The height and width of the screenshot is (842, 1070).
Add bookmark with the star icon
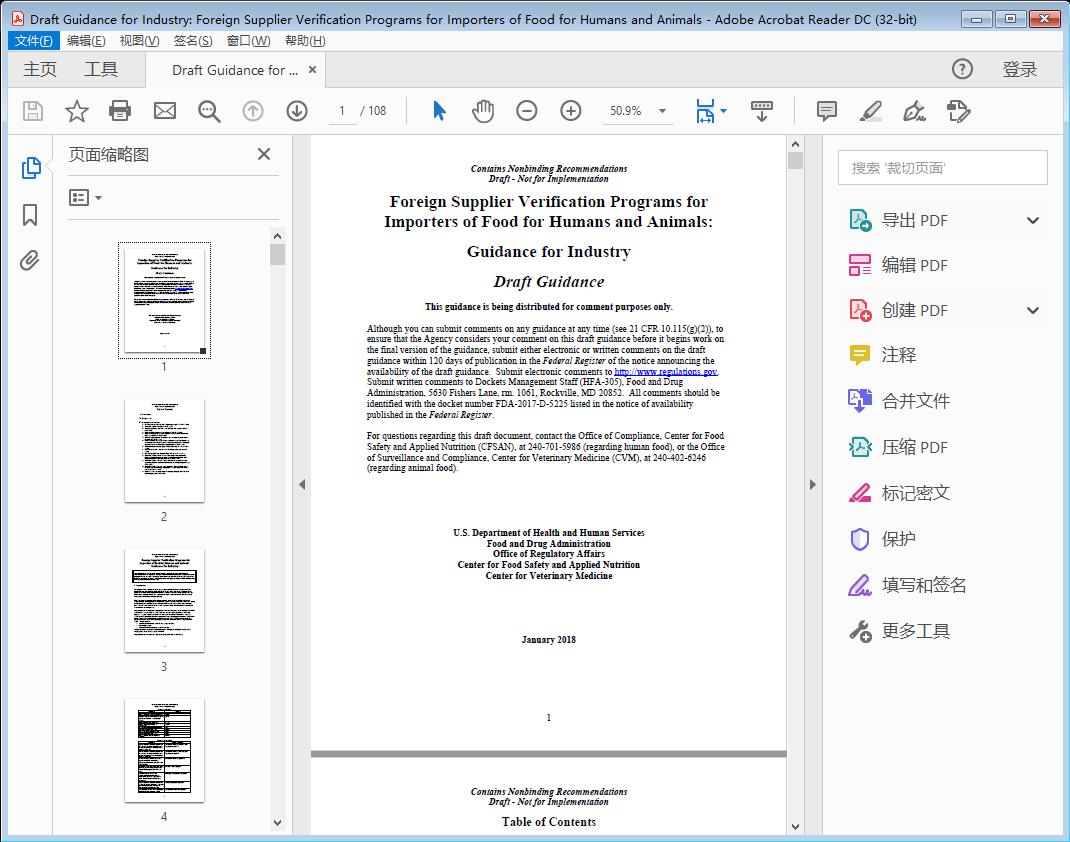pos(76,111)
